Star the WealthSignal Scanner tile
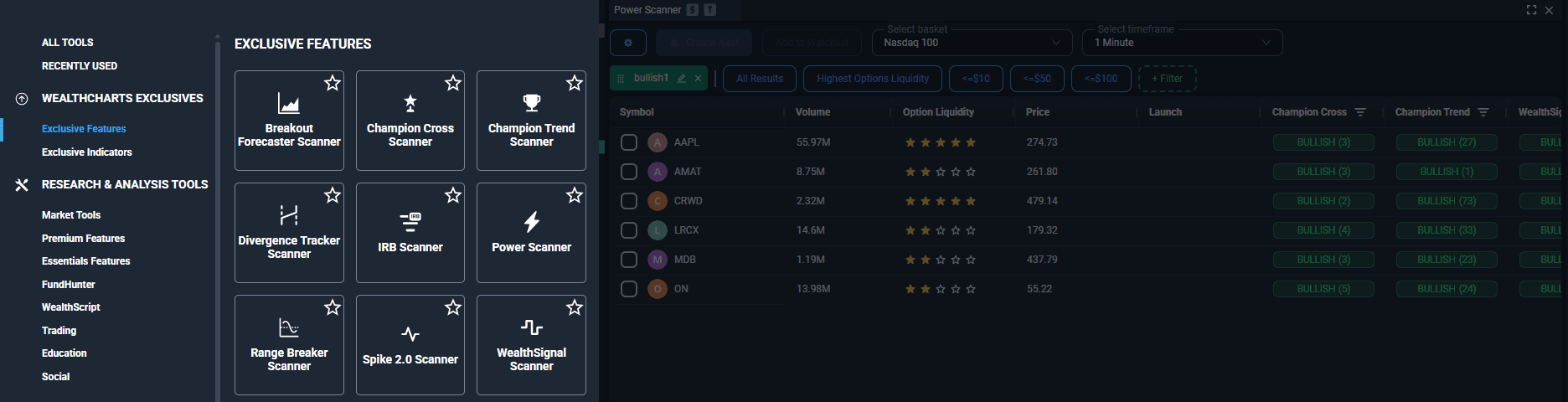 [x=575, y=307]
